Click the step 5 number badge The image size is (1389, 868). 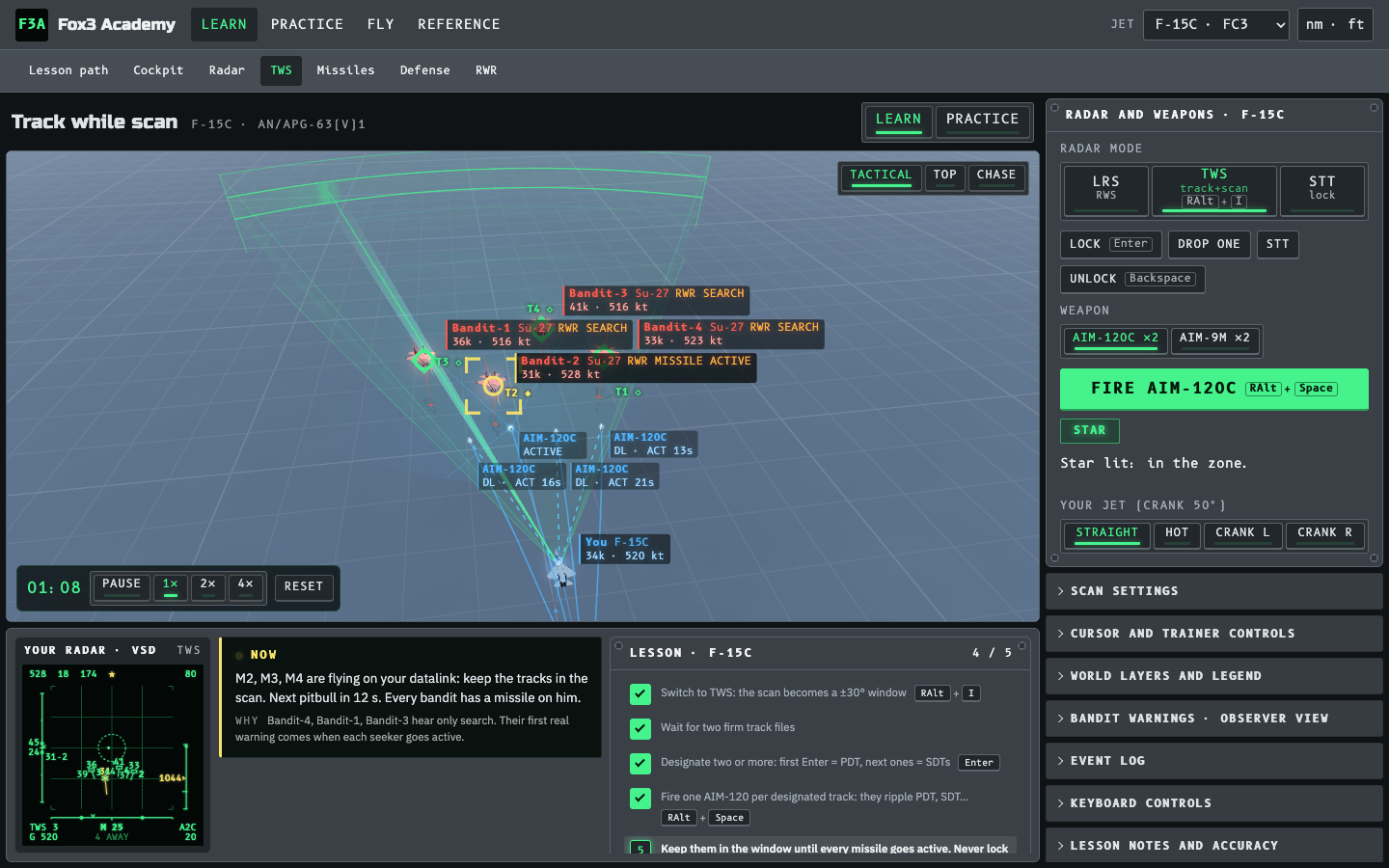click(x=640, y=850)
